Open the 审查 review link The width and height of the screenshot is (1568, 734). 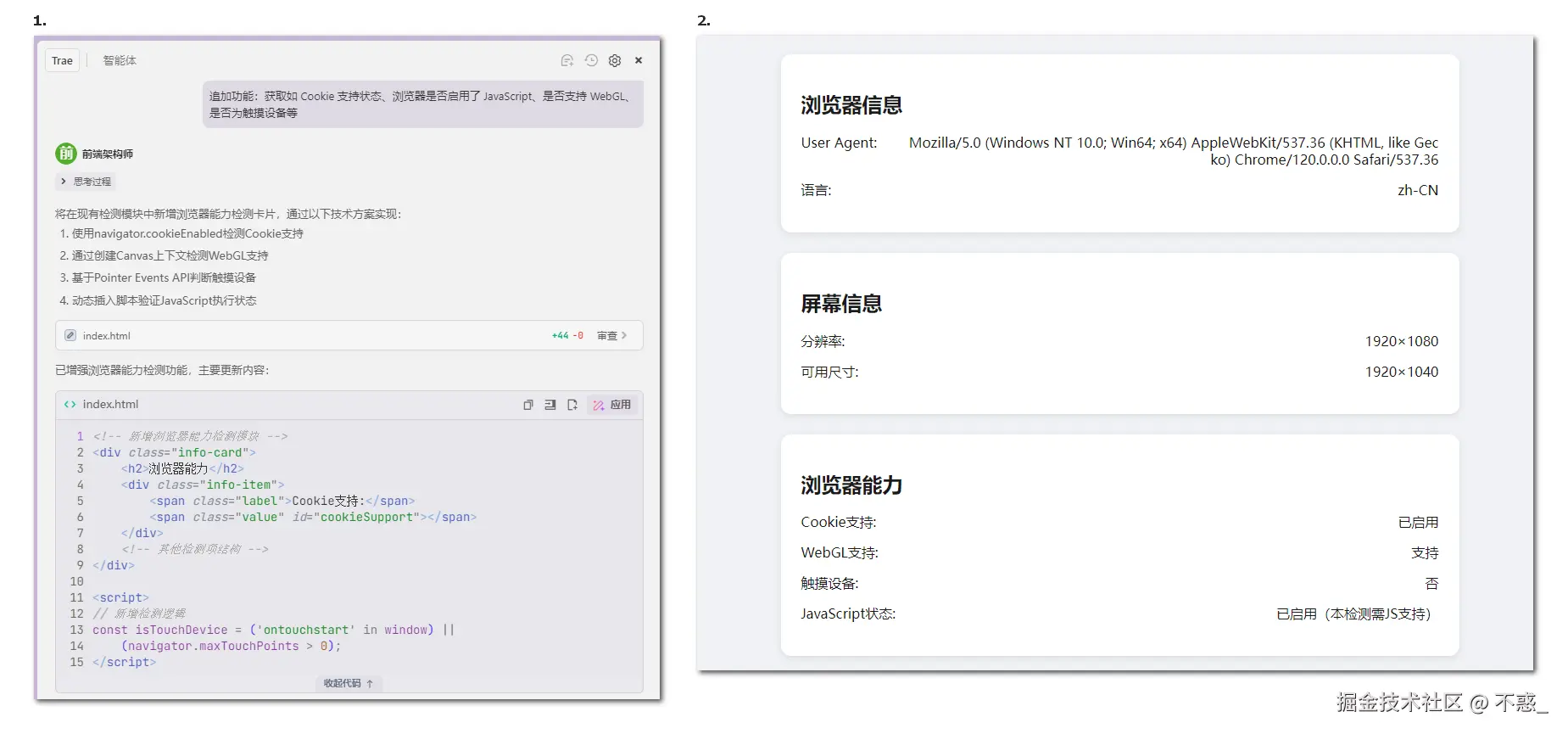click(611, 335)
